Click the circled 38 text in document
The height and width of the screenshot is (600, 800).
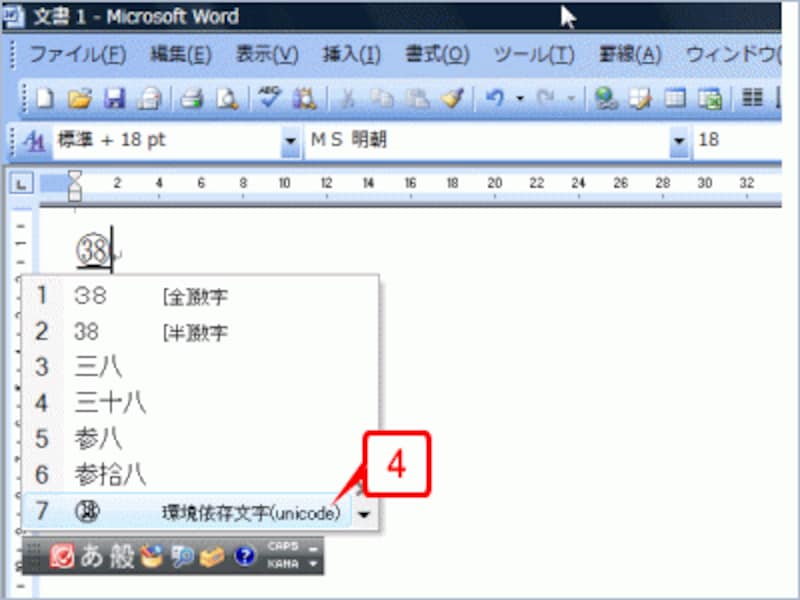(92, 250)
